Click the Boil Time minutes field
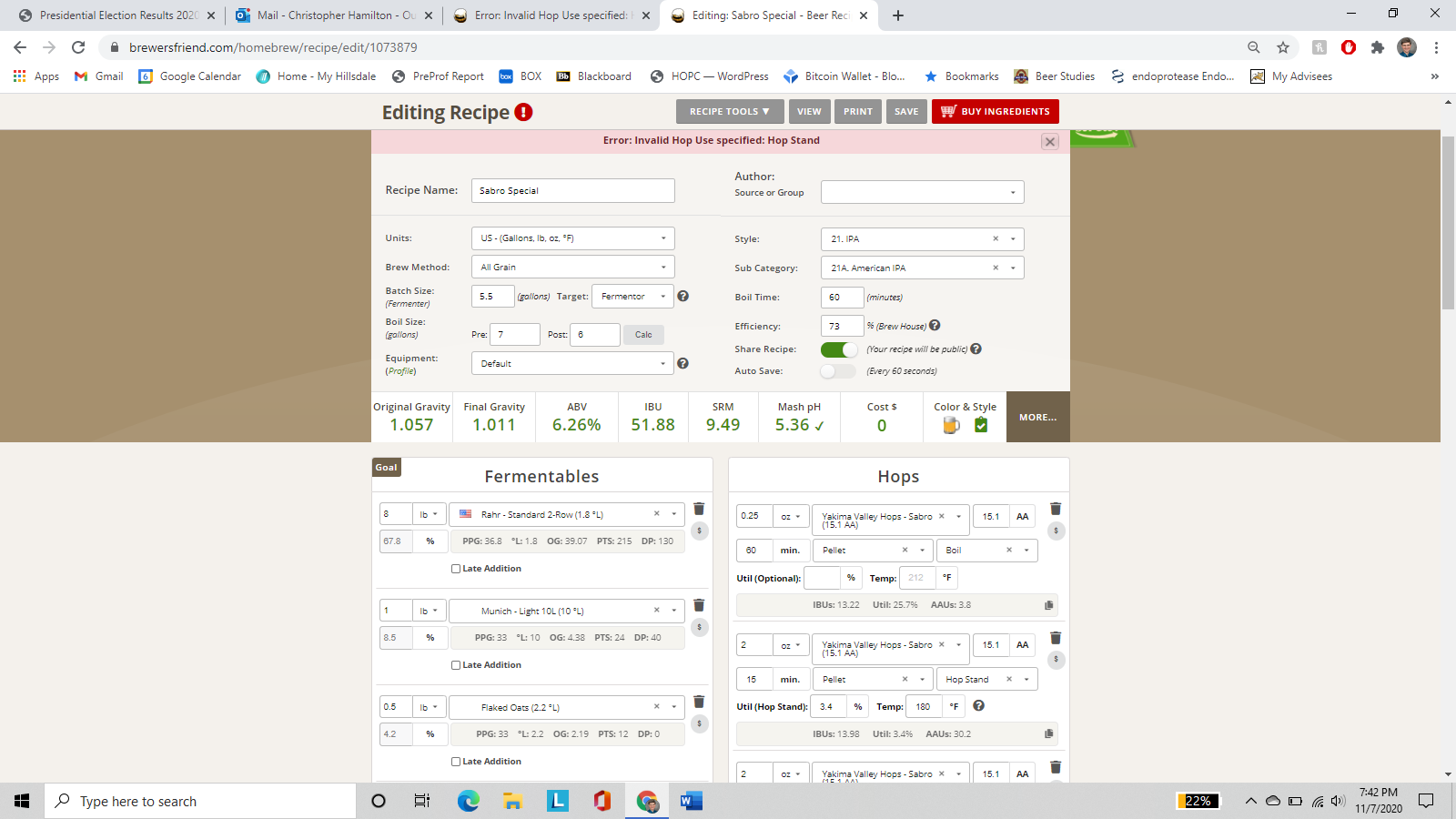 (x=843, y=298)
